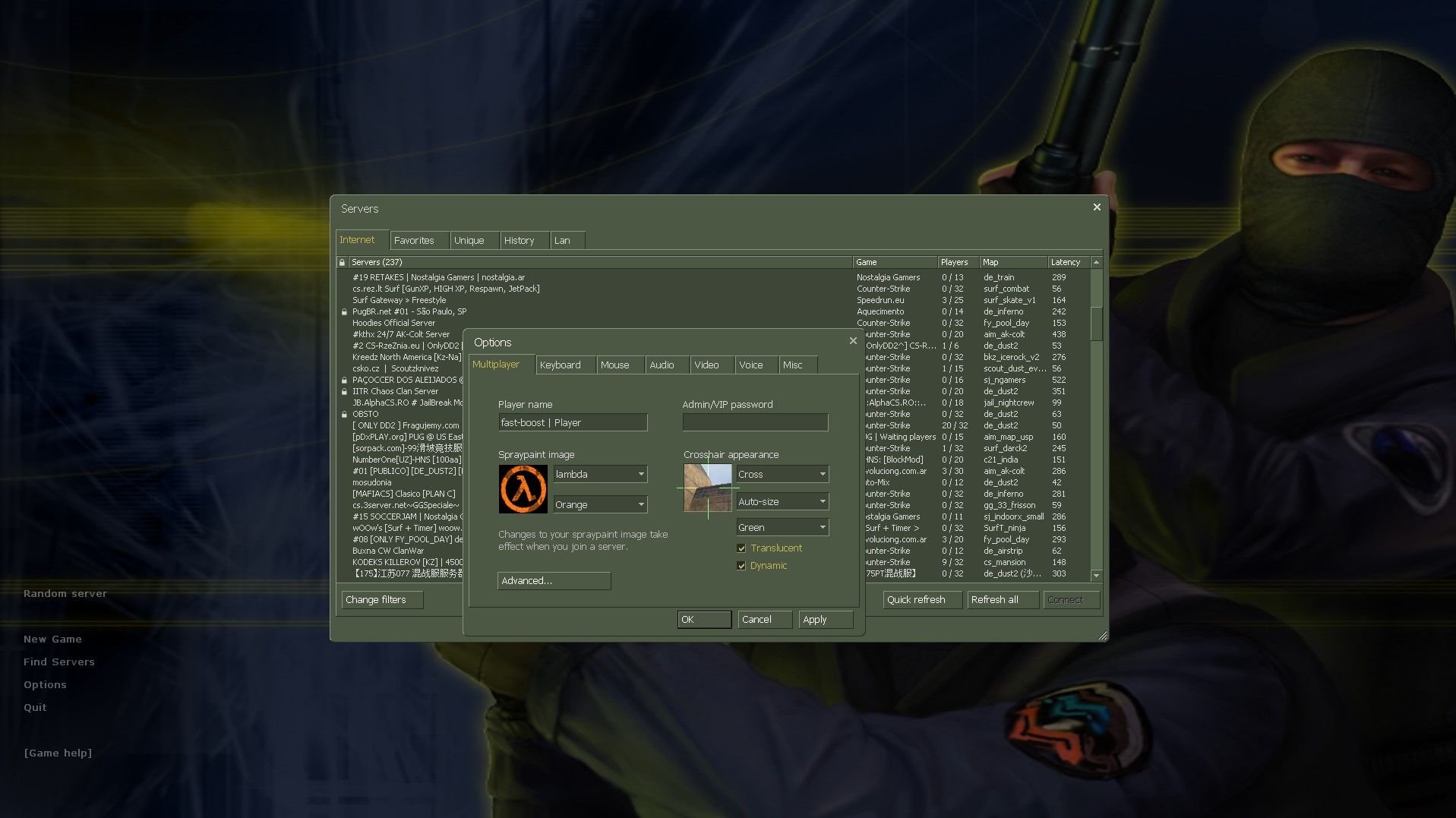Open the Advanced spraypaint settings
Screen dimensions: 1456x818
(x=553, y=580)
